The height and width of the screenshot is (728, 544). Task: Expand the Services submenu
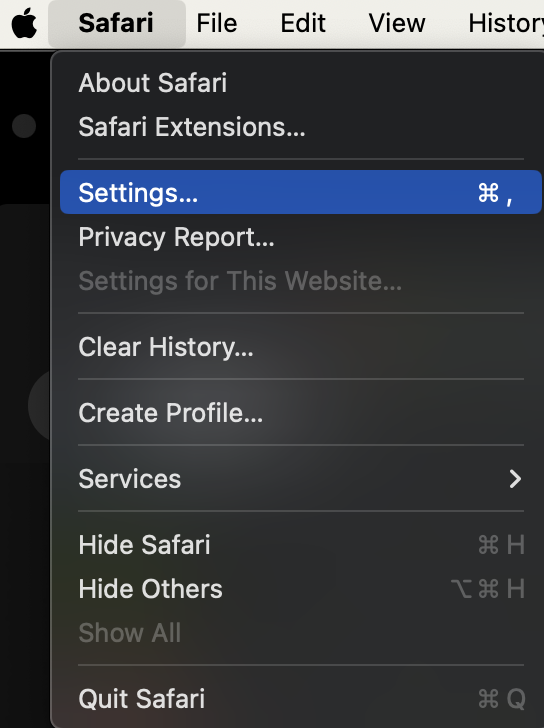click(301, 478)
